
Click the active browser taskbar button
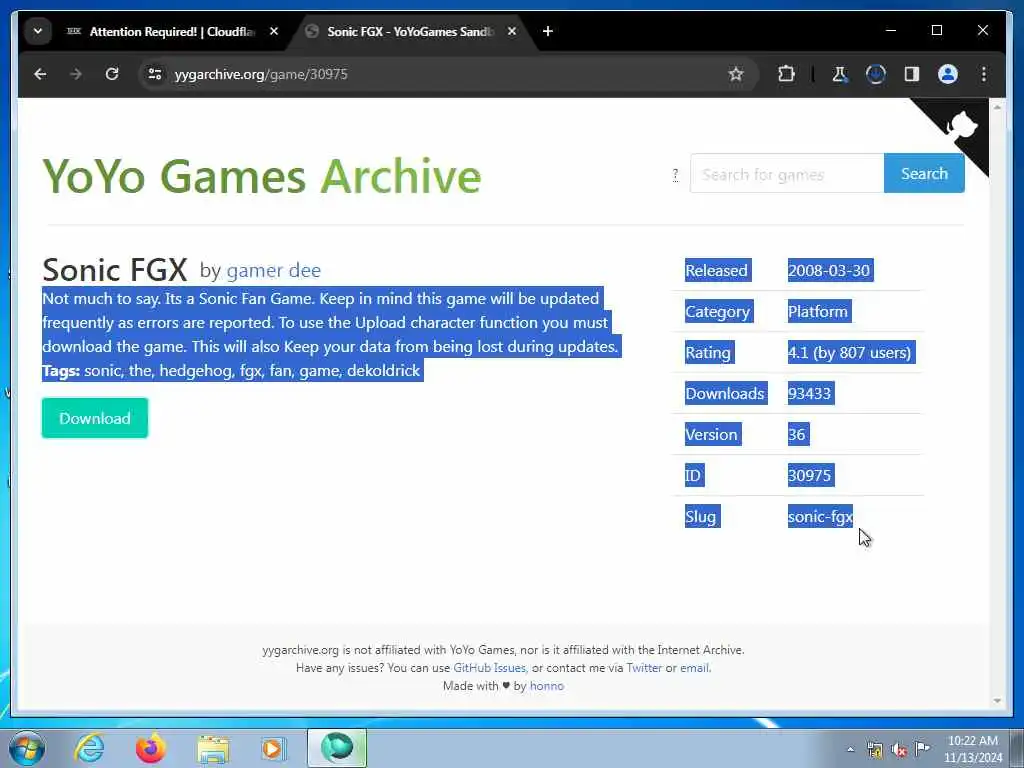pyautogui.click(x=337, y=748)
